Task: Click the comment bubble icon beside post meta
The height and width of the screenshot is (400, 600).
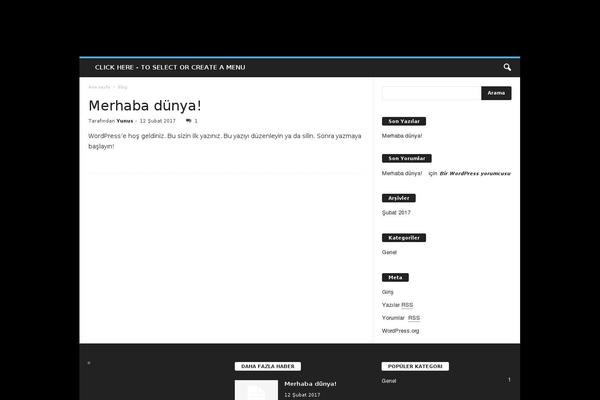Action: (188, 121)
